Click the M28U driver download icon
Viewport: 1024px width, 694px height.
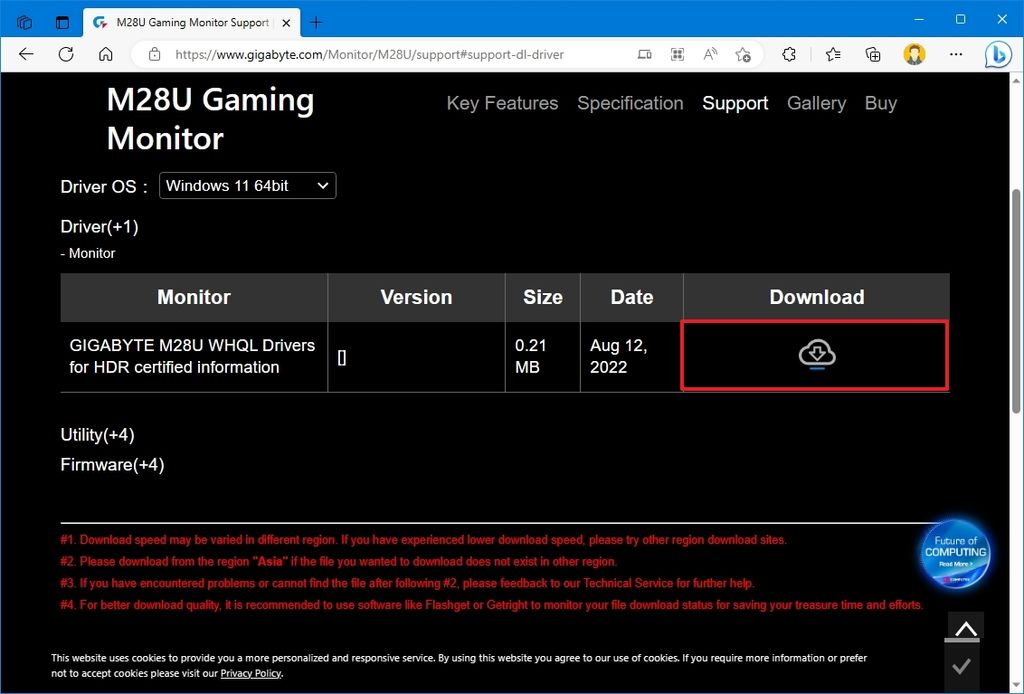[815, 355]
